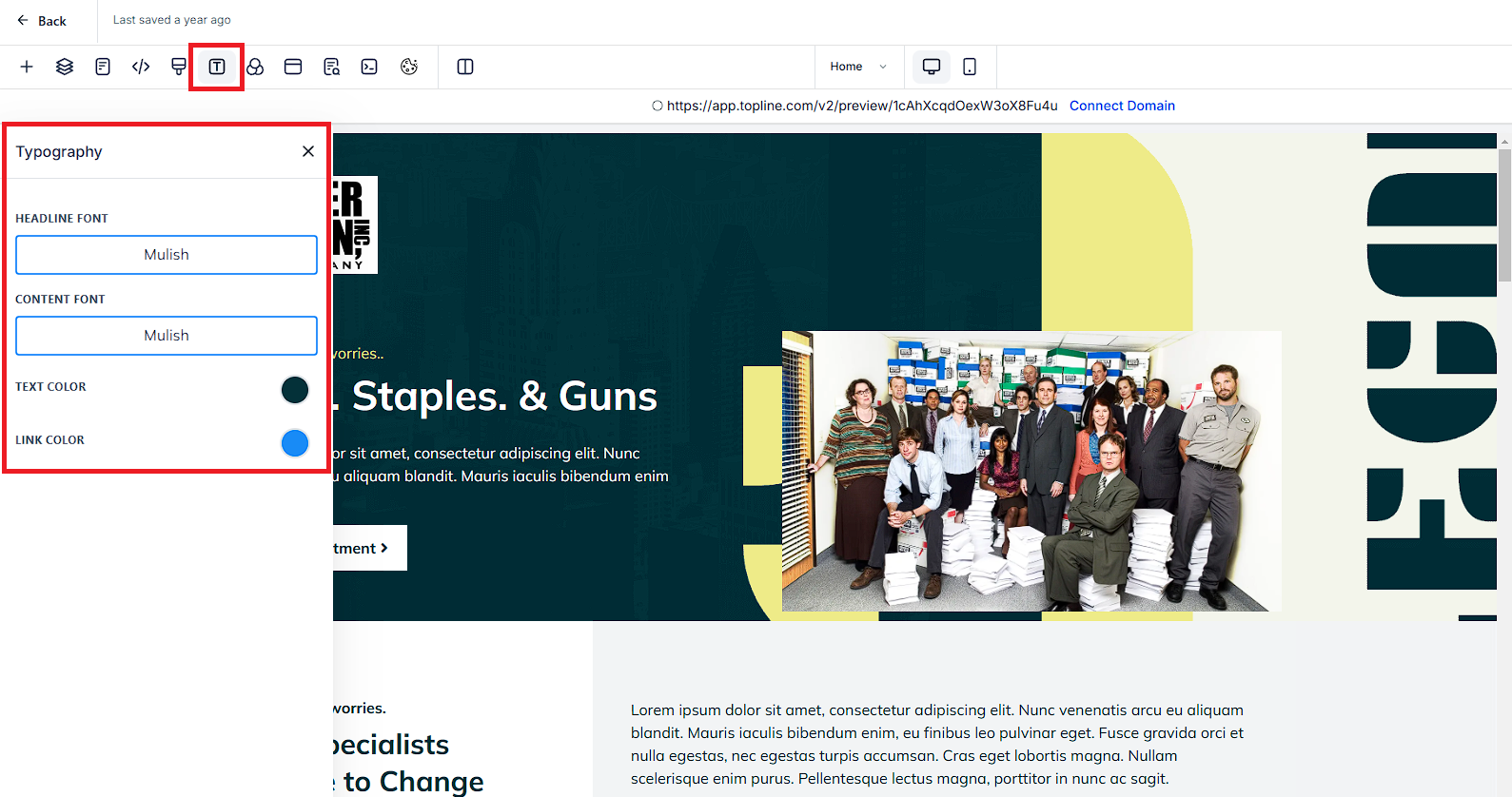Click the Back arrow button
Image resolution: width=1512 pixels, height=797 pixels.
point(41,20)
